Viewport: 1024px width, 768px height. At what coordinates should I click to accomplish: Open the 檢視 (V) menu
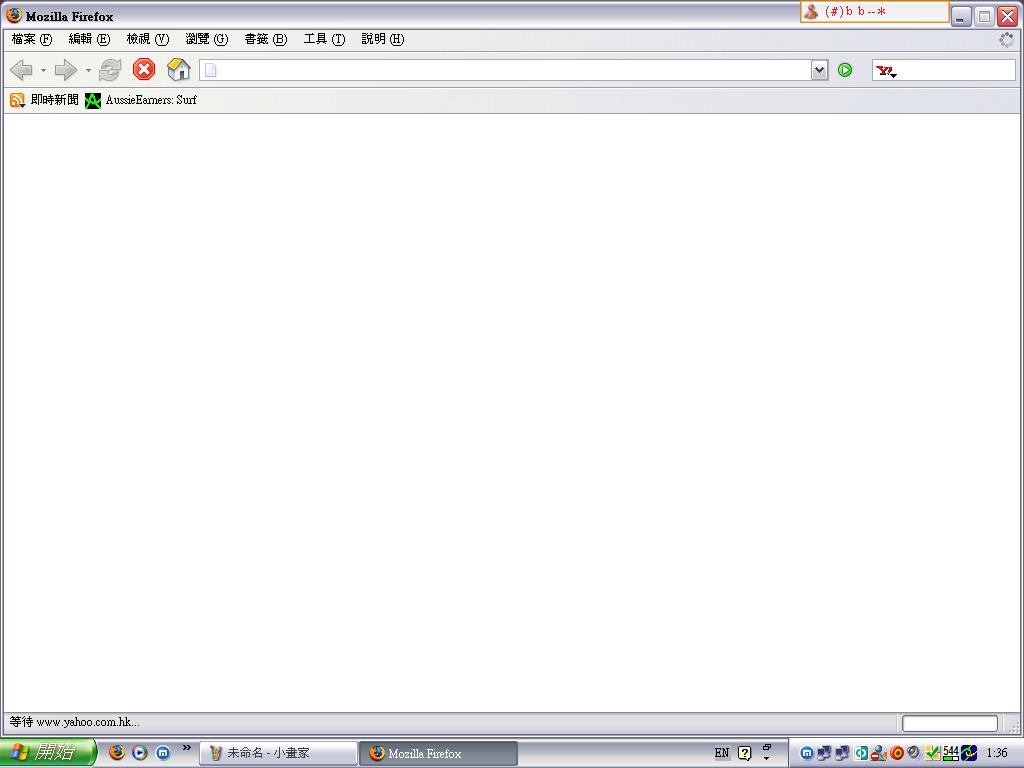(147, 39)
